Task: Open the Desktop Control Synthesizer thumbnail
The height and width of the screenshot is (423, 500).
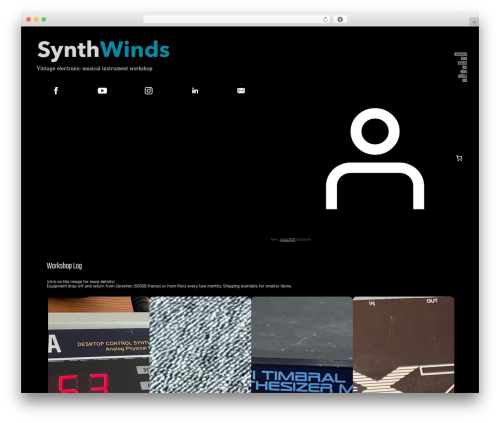Action: pyautogui.click(x=99, y=345)
